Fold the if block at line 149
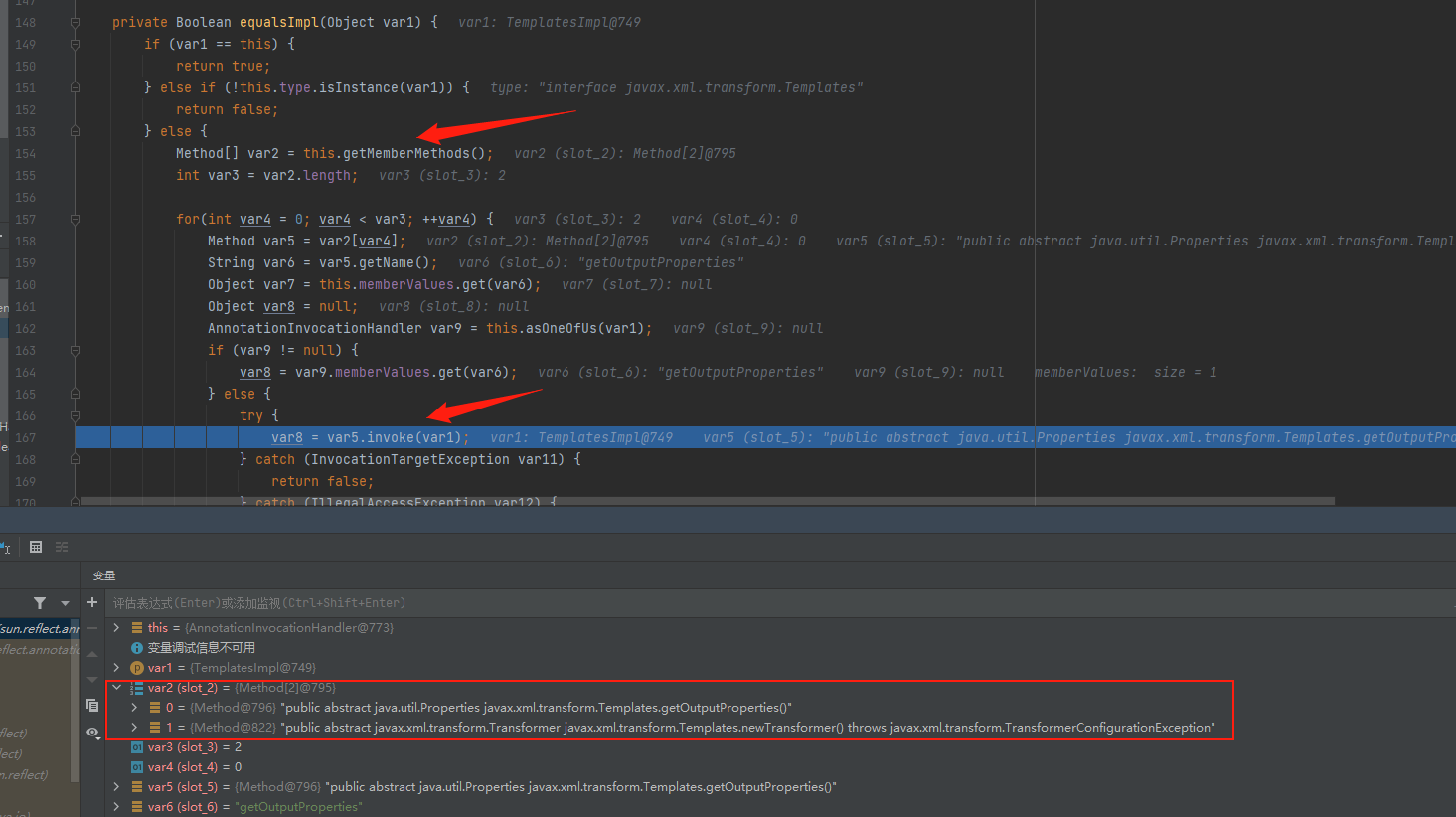The width and height of the screenshot is (1456, 817). pos(75,44)
